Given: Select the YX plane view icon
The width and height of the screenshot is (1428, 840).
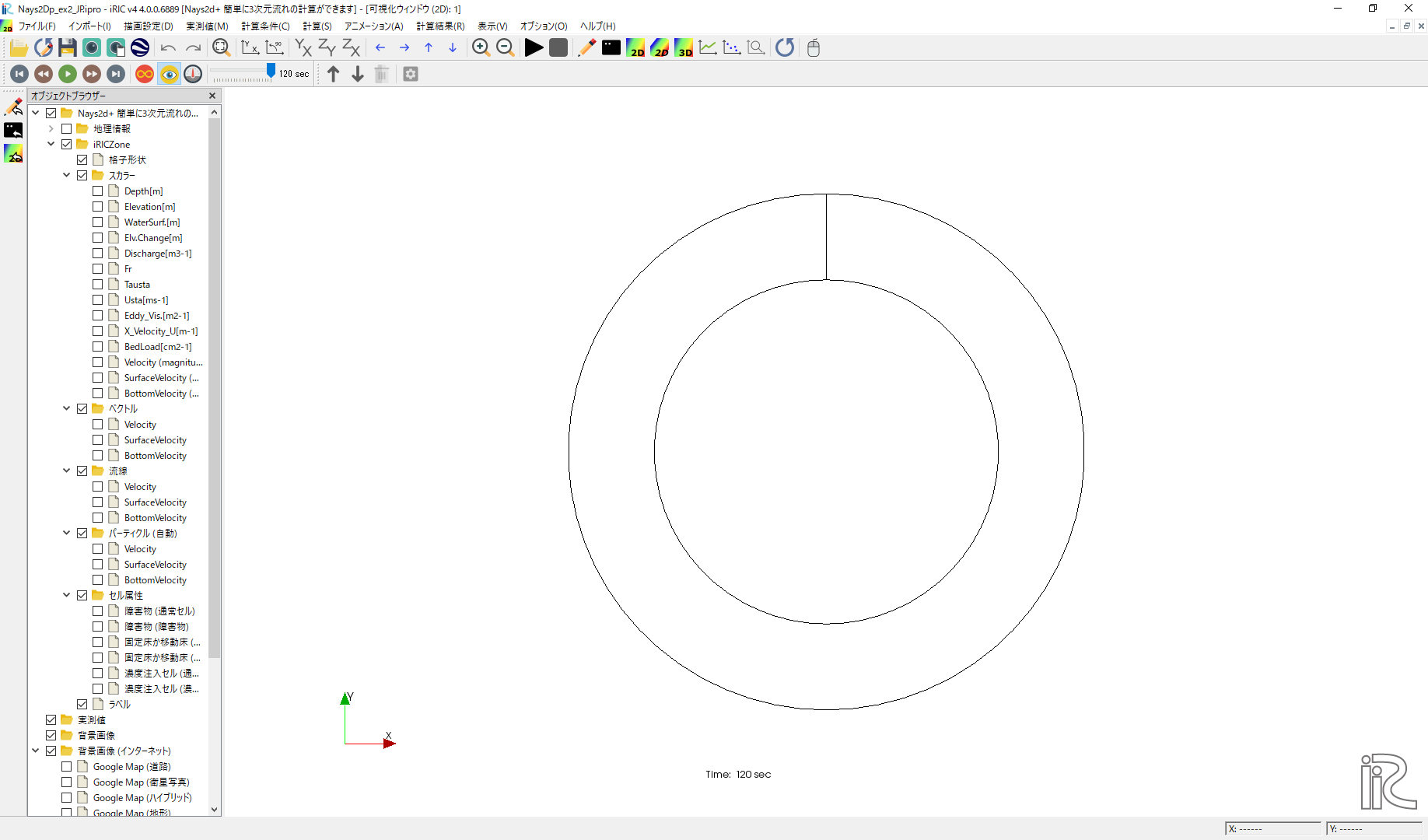Looking at the screenshot, I should tap(303, 48).
